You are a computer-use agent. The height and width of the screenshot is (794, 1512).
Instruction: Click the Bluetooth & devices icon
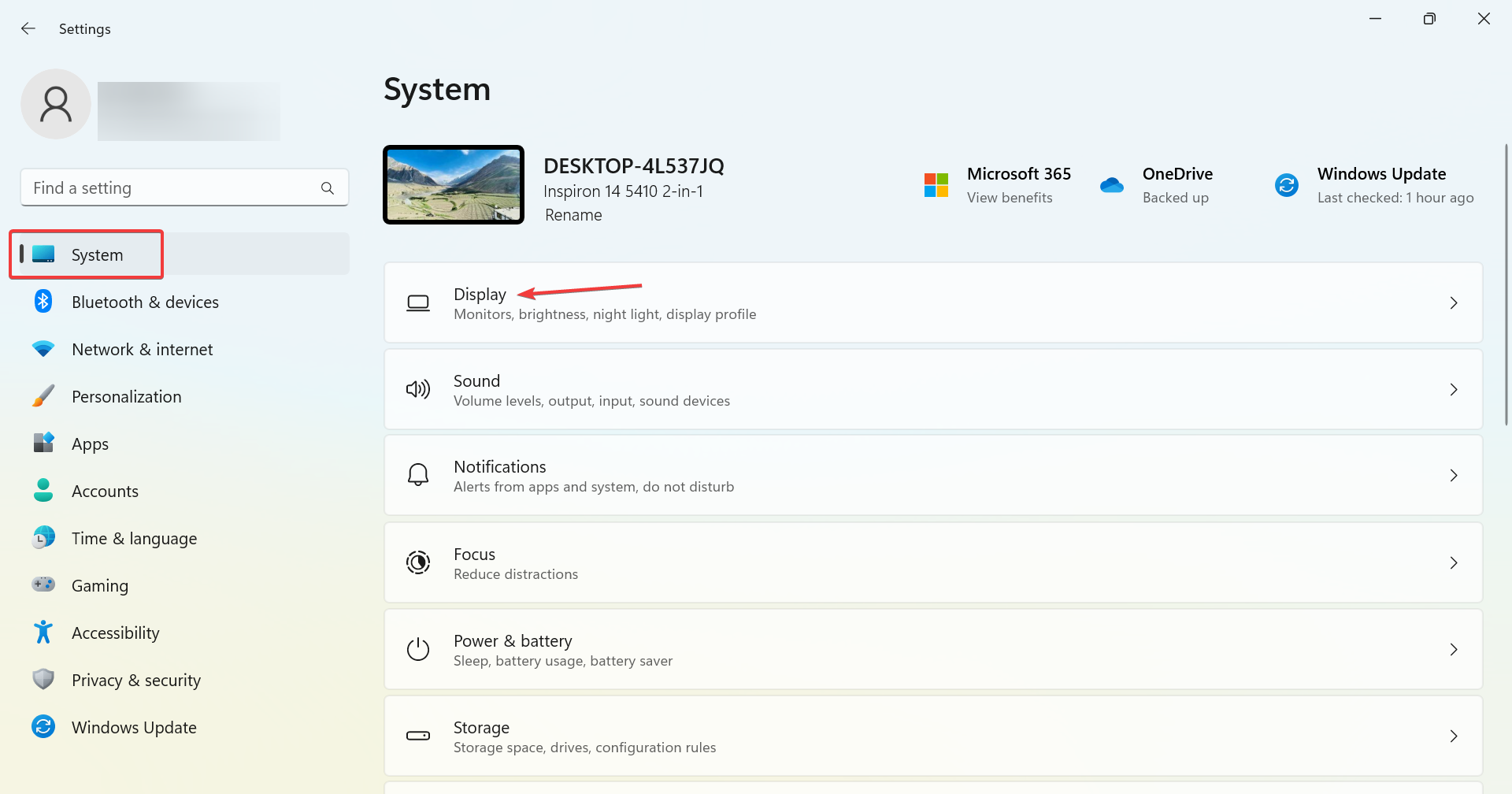coord(43,302)
